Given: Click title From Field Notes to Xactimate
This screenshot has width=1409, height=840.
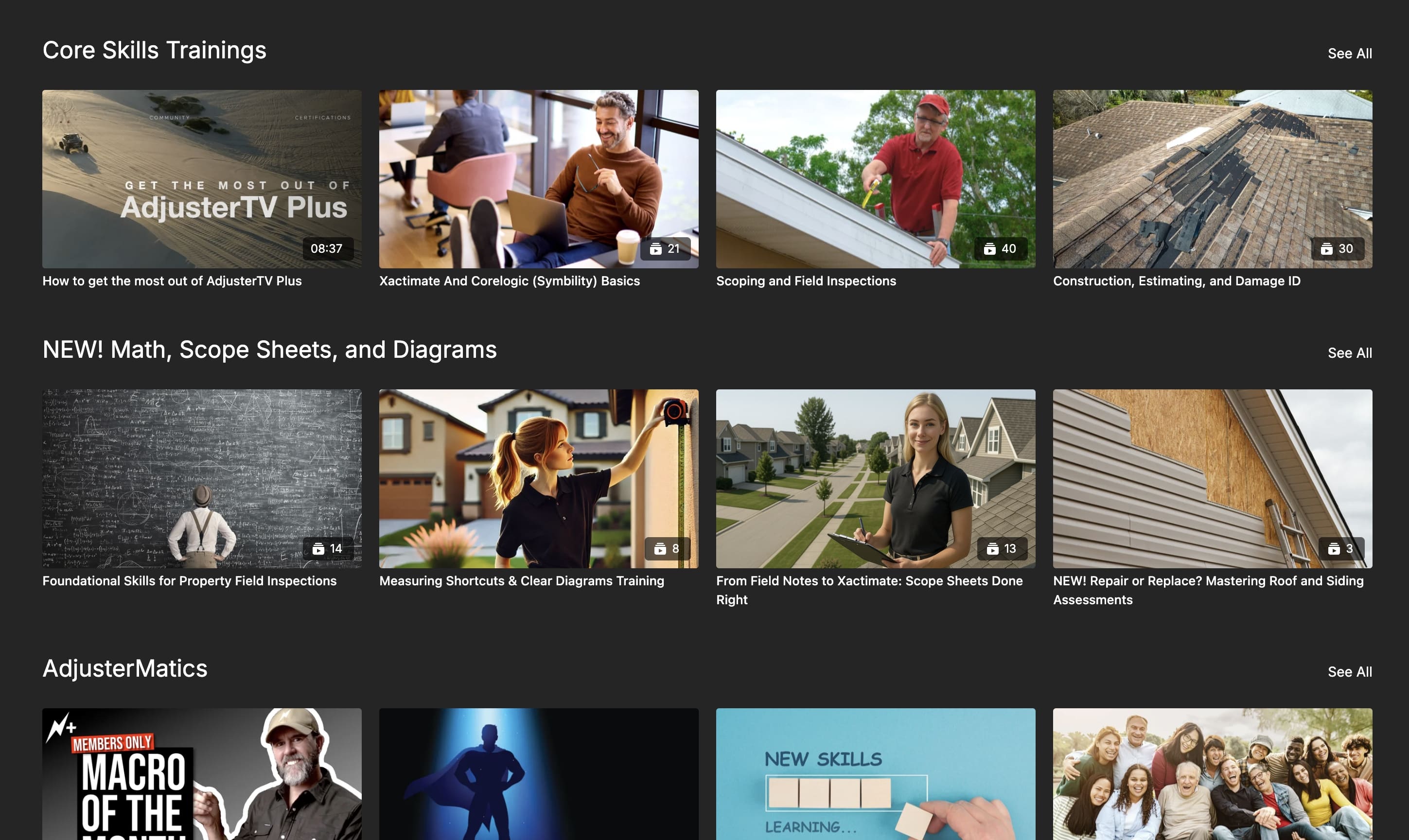Looking at the screenshot, I should 869,590.
